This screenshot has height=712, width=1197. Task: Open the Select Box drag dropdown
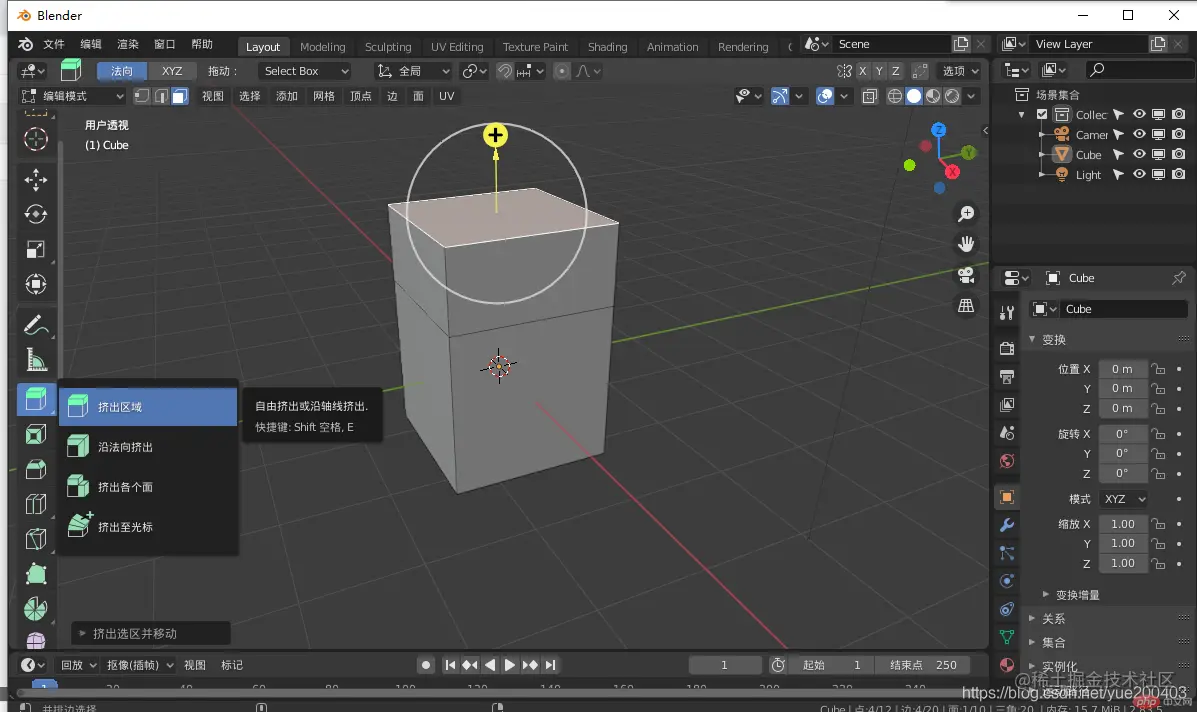(305, 71)
